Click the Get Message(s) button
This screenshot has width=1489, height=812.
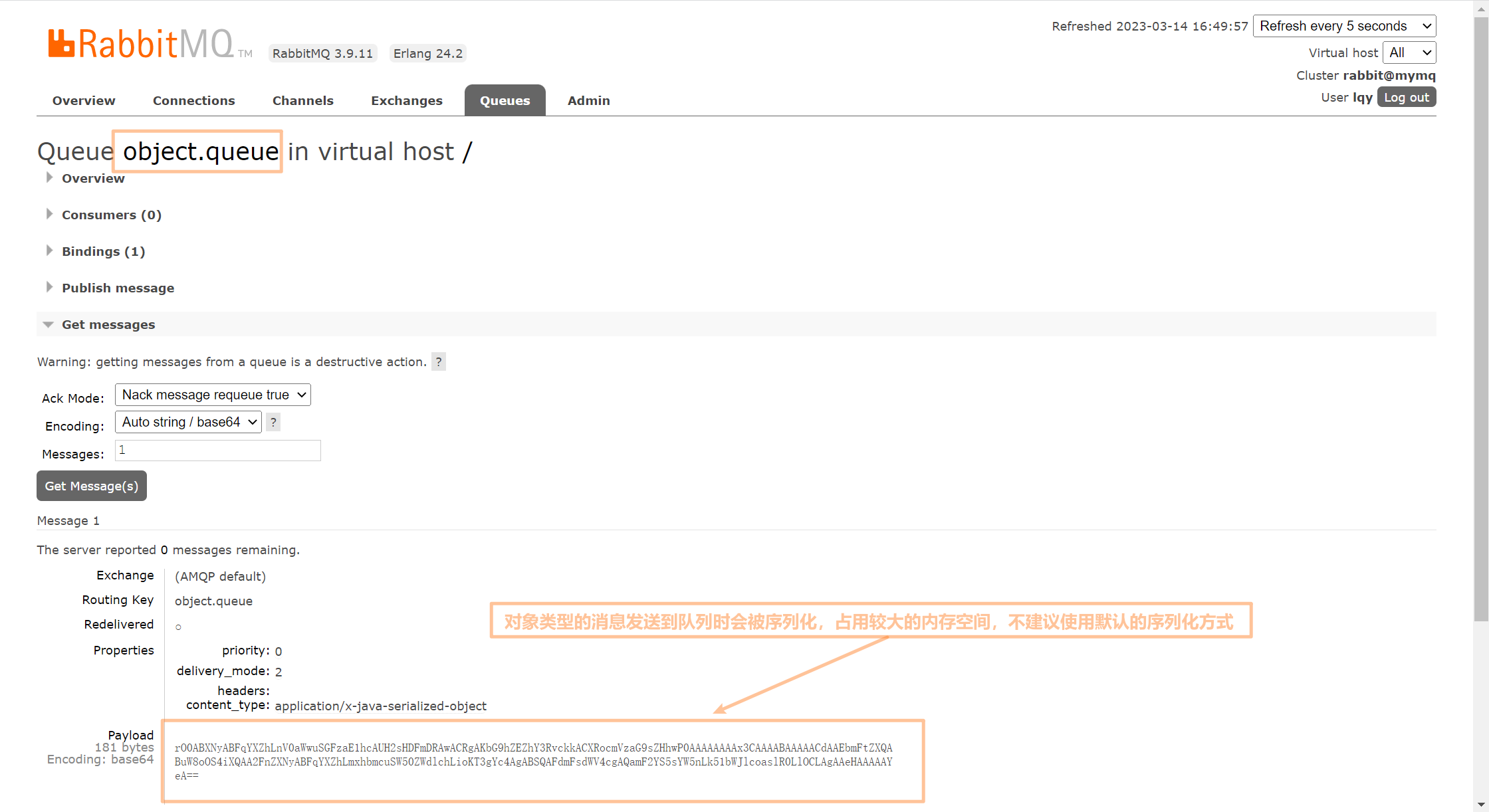point(92,486)
